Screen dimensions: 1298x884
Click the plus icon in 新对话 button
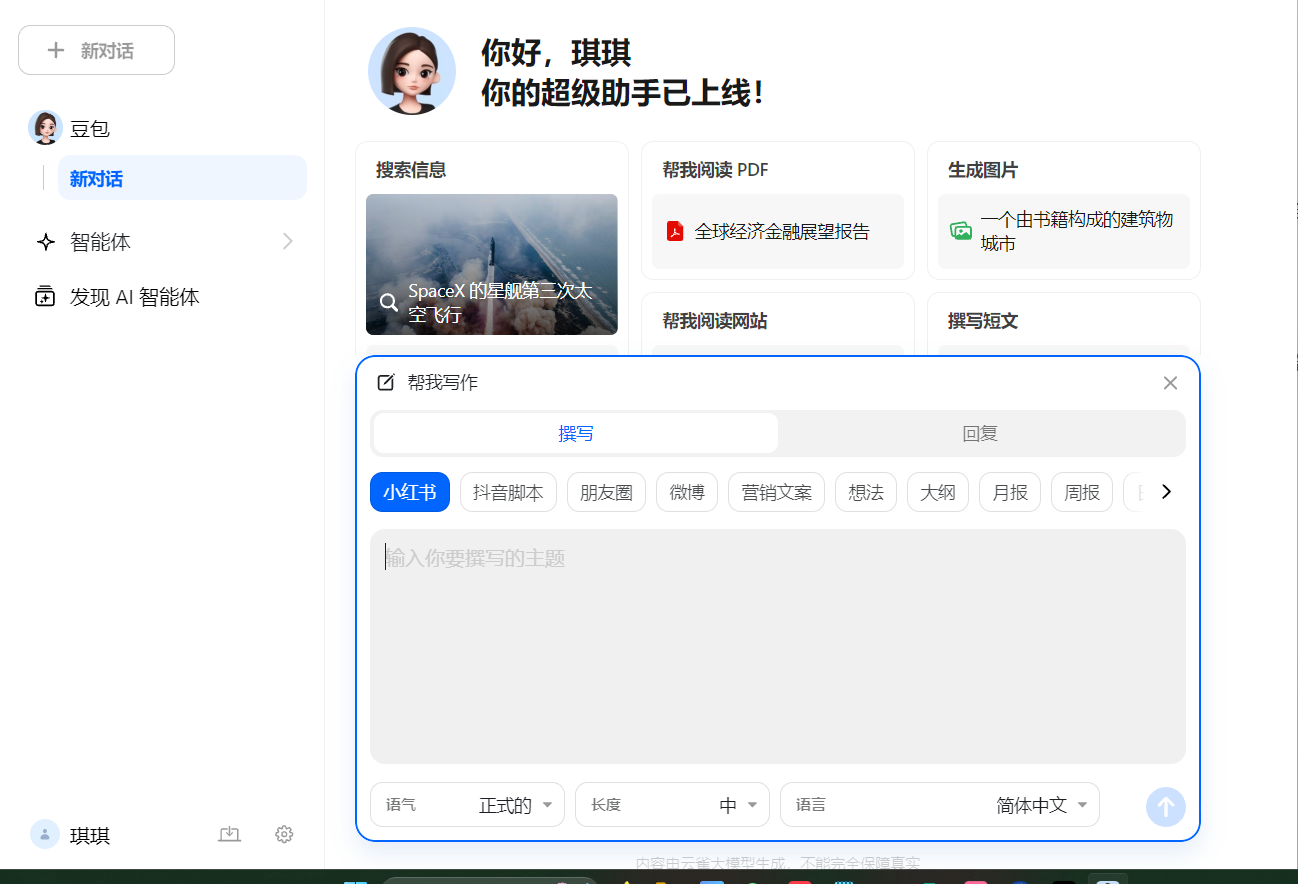tap(57, 50)
